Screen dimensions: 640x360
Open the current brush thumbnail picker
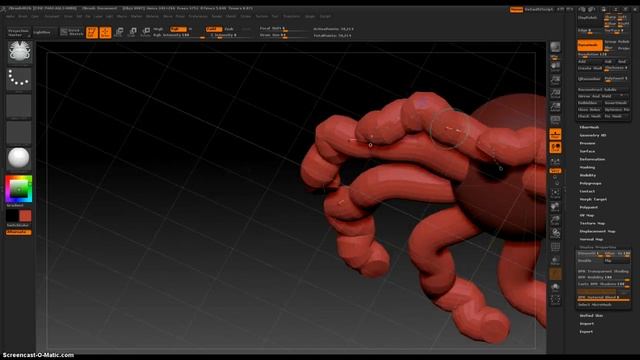tap(19, 52)
